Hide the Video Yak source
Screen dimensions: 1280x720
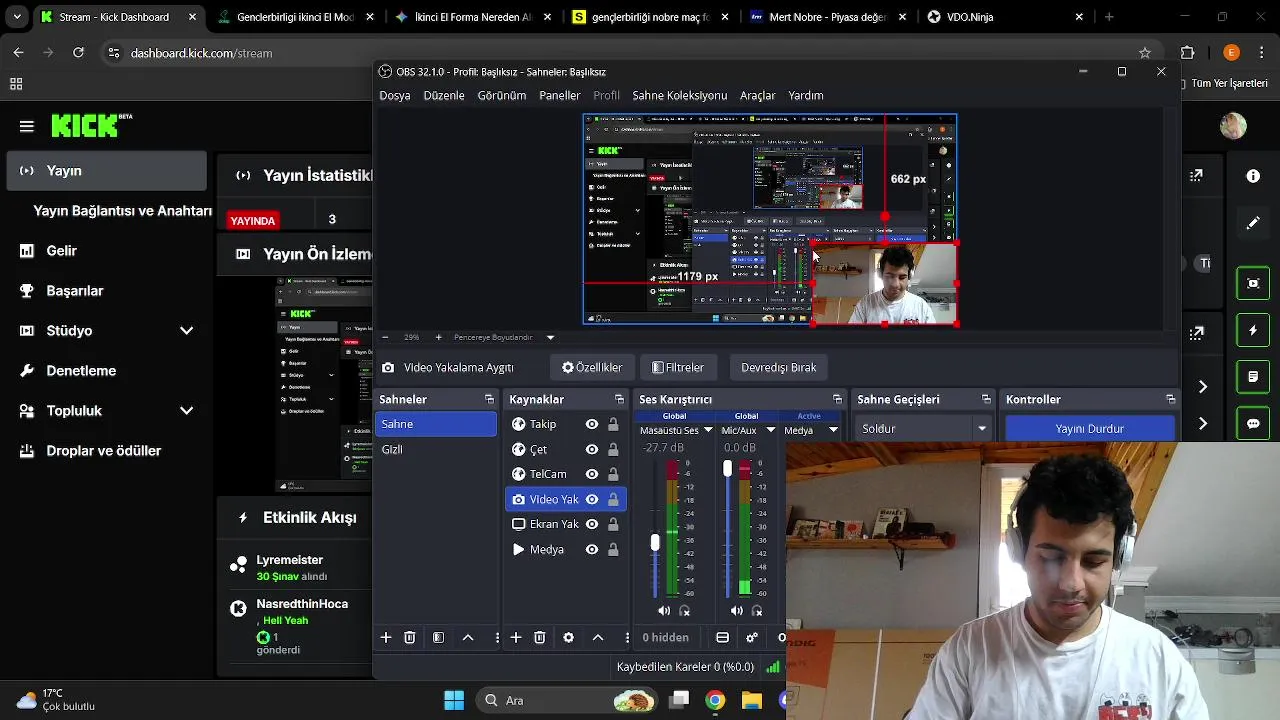pos(592,499)
